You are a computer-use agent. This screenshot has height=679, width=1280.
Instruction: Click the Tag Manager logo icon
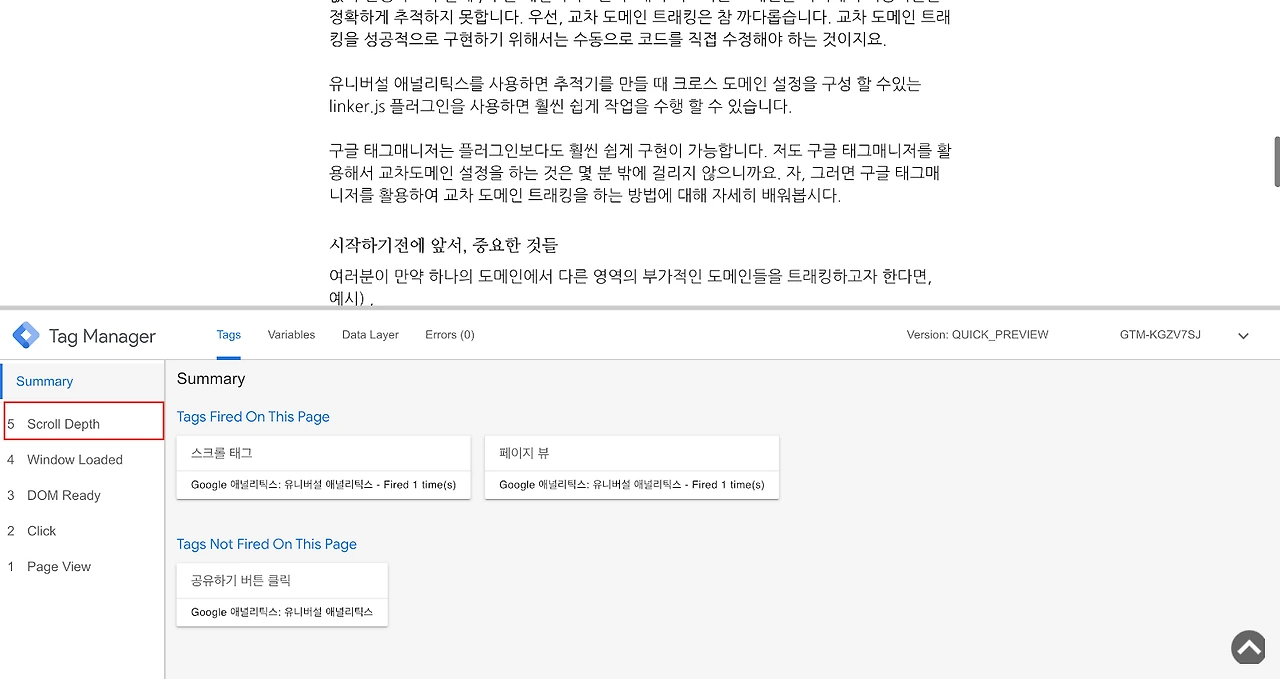click(25, 335)
